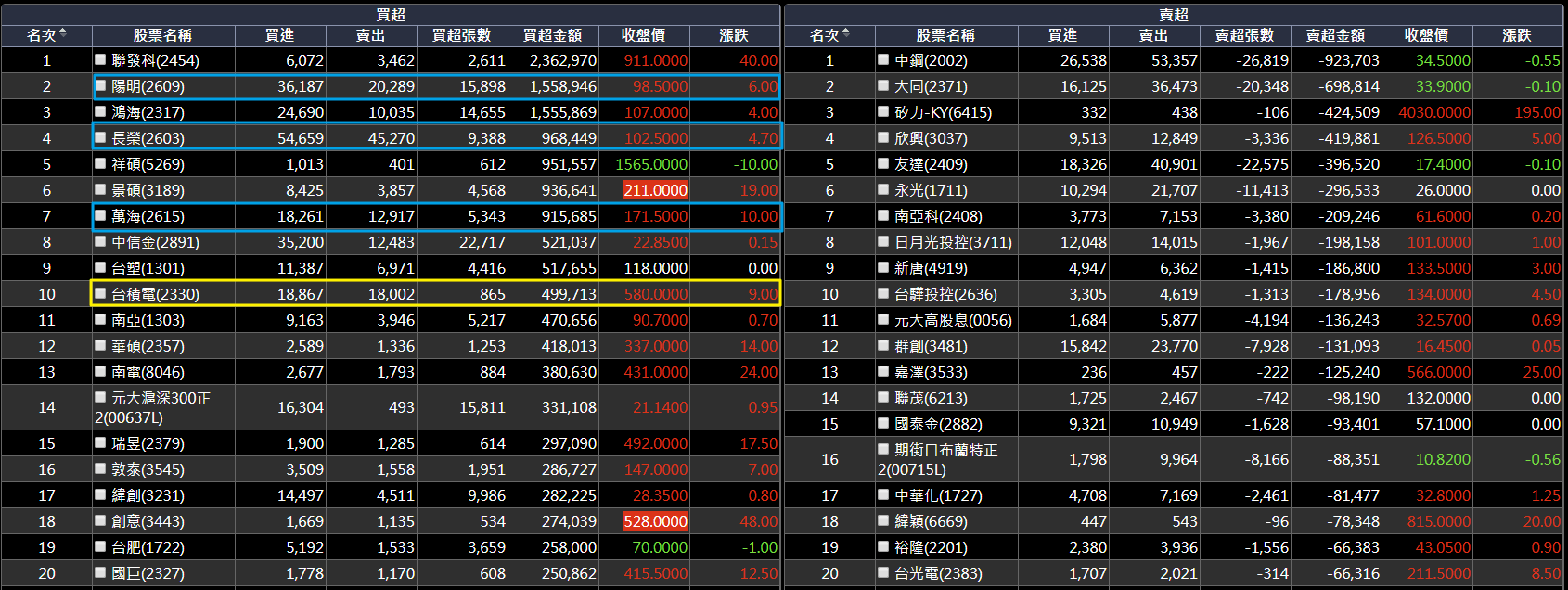Click the highlighted closing price 211.0000
Viewport: 1568px width, 590px height.
click(x=656, y=190)
